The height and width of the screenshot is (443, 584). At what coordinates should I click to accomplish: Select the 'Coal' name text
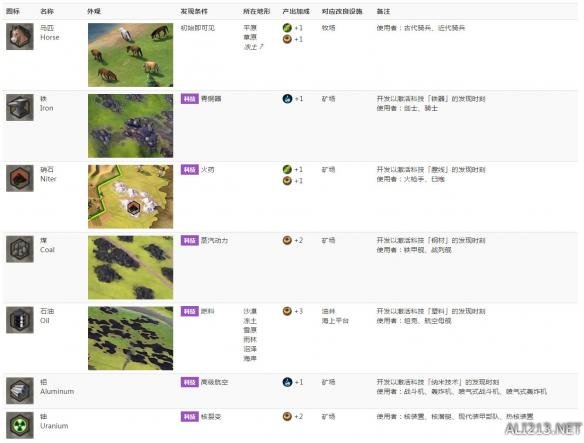click(x=47, y=250)
